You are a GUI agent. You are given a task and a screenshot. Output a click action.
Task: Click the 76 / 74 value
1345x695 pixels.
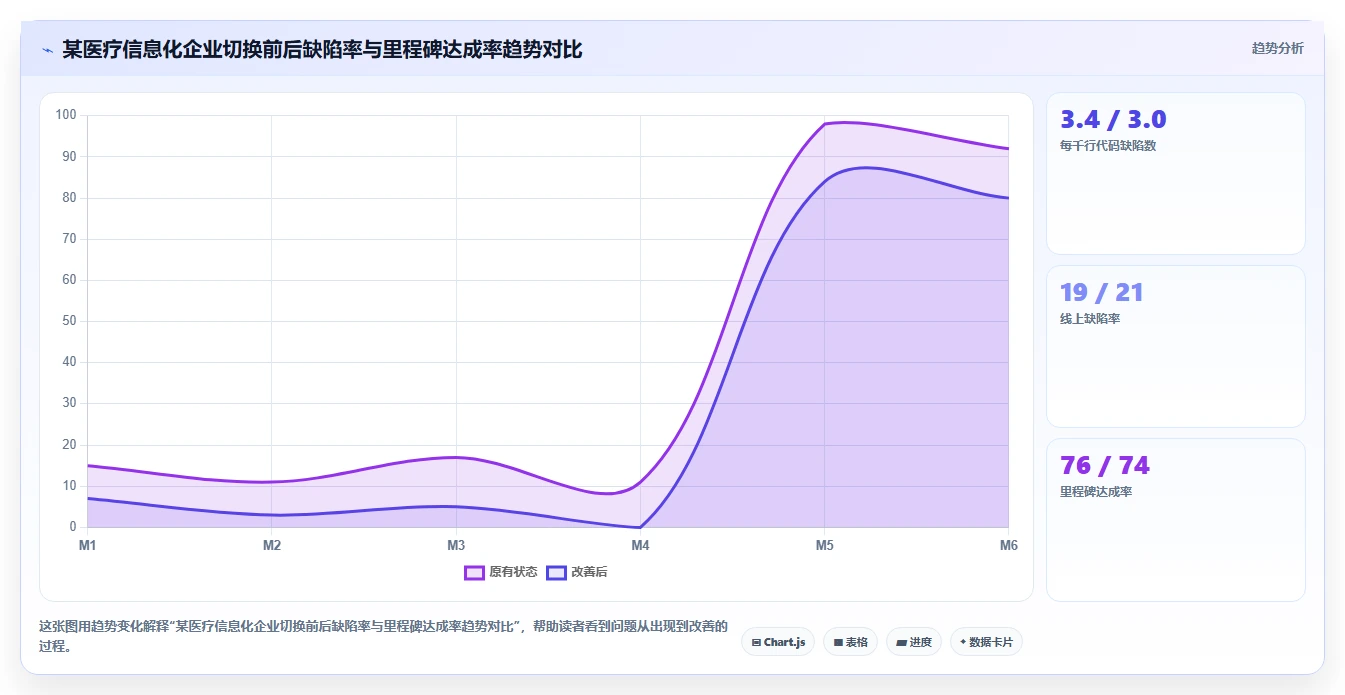click(x=1105, y=466)
